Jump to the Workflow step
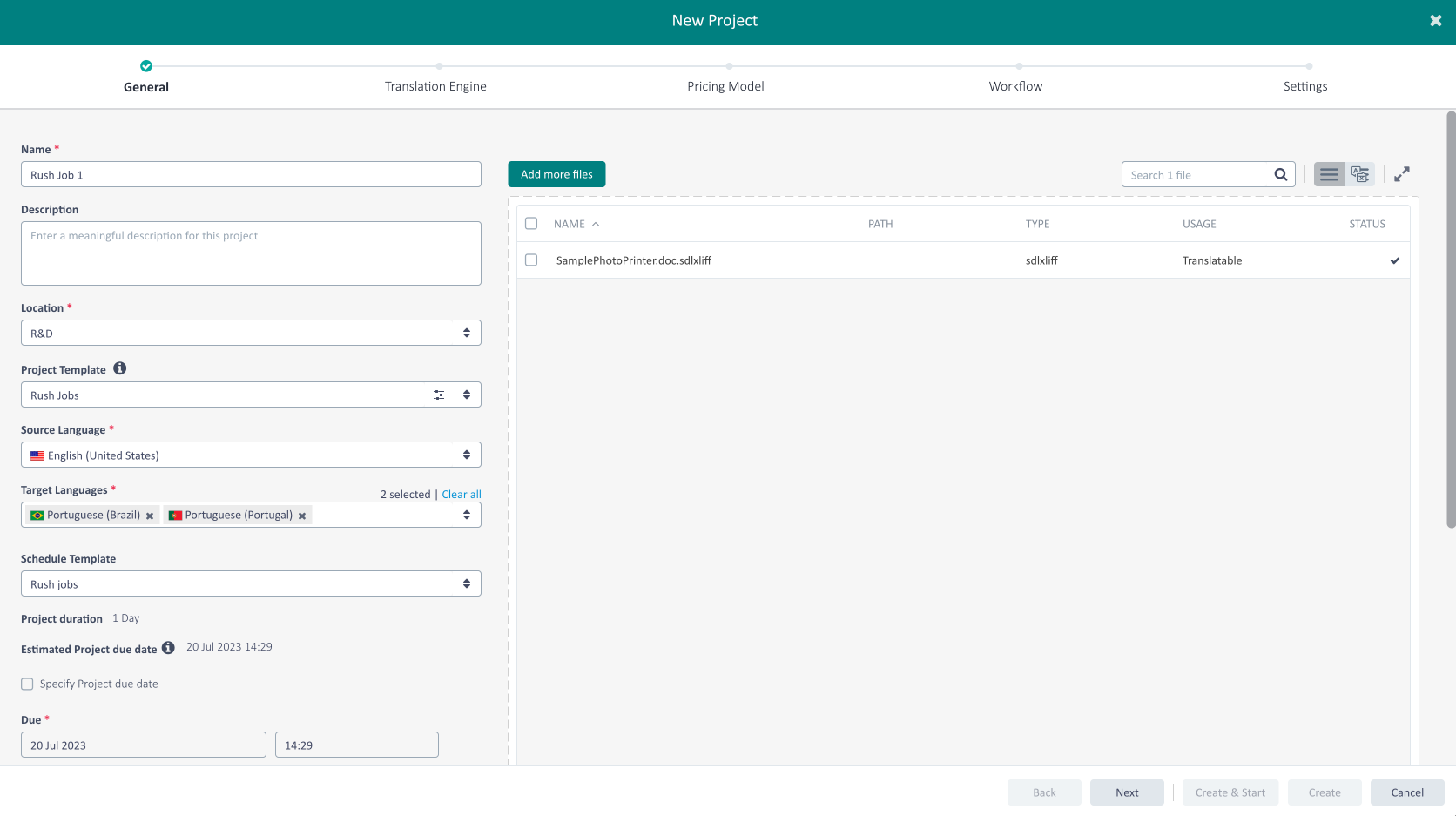1456x816 pixels. (x=1015, y=86)
